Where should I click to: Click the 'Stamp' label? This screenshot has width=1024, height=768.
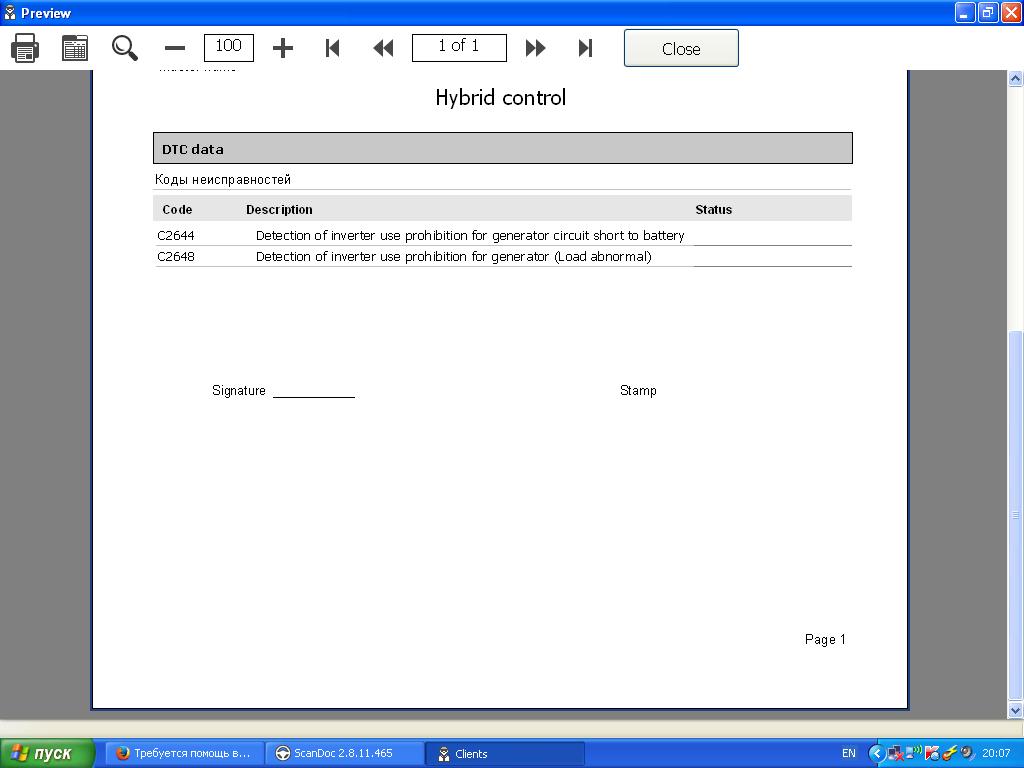point(638,391)
